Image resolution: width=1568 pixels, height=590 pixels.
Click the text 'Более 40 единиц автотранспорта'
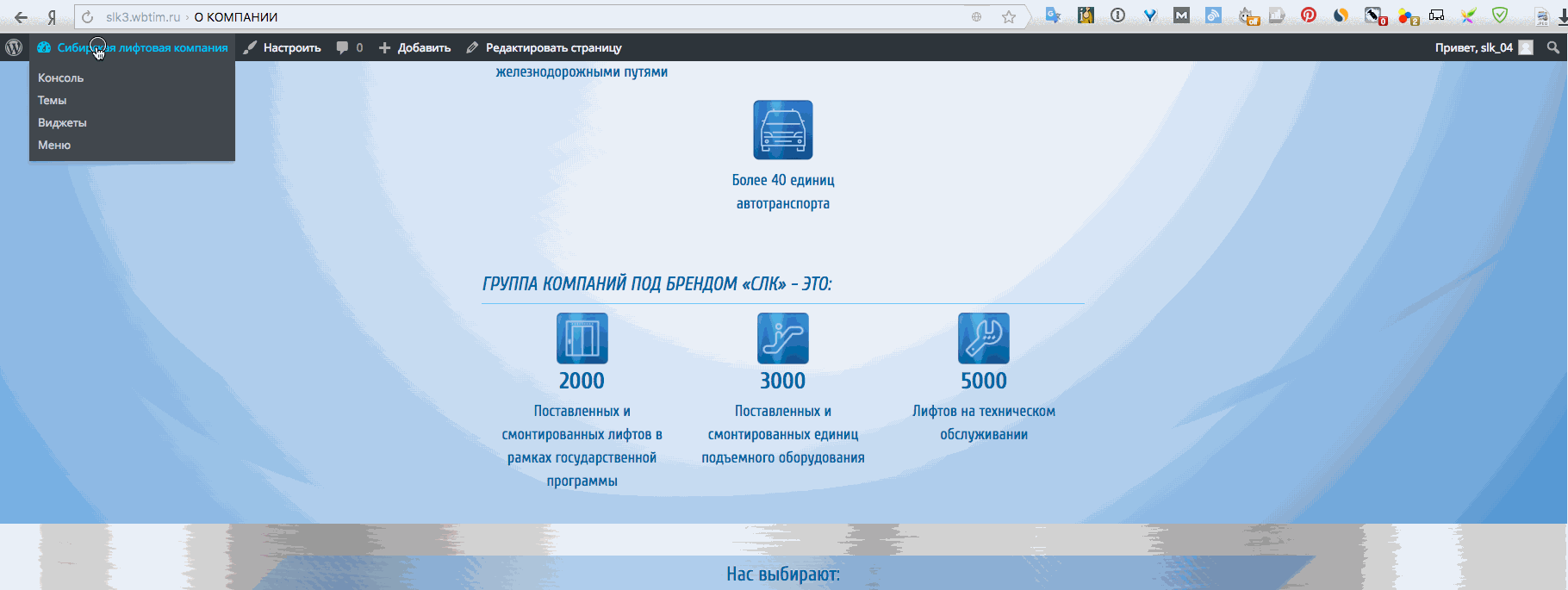(783, 191)
